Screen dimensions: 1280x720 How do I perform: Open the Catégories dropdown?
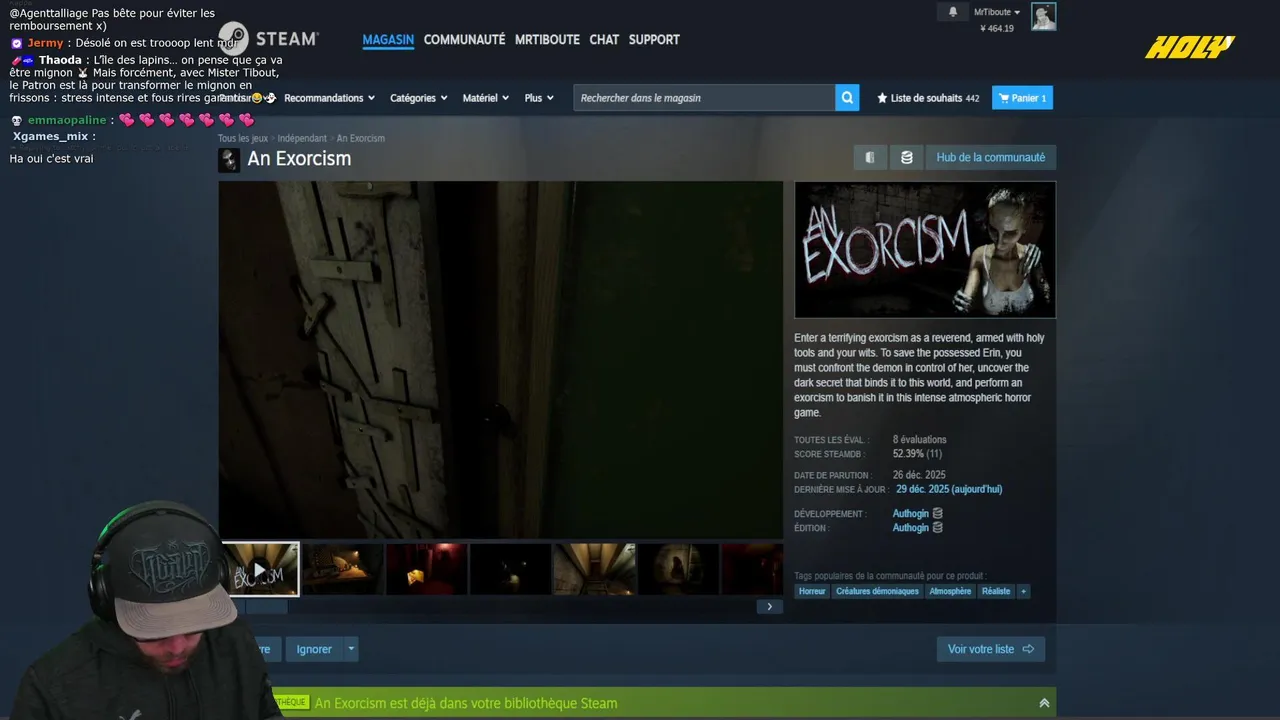(x=418, y=98)
